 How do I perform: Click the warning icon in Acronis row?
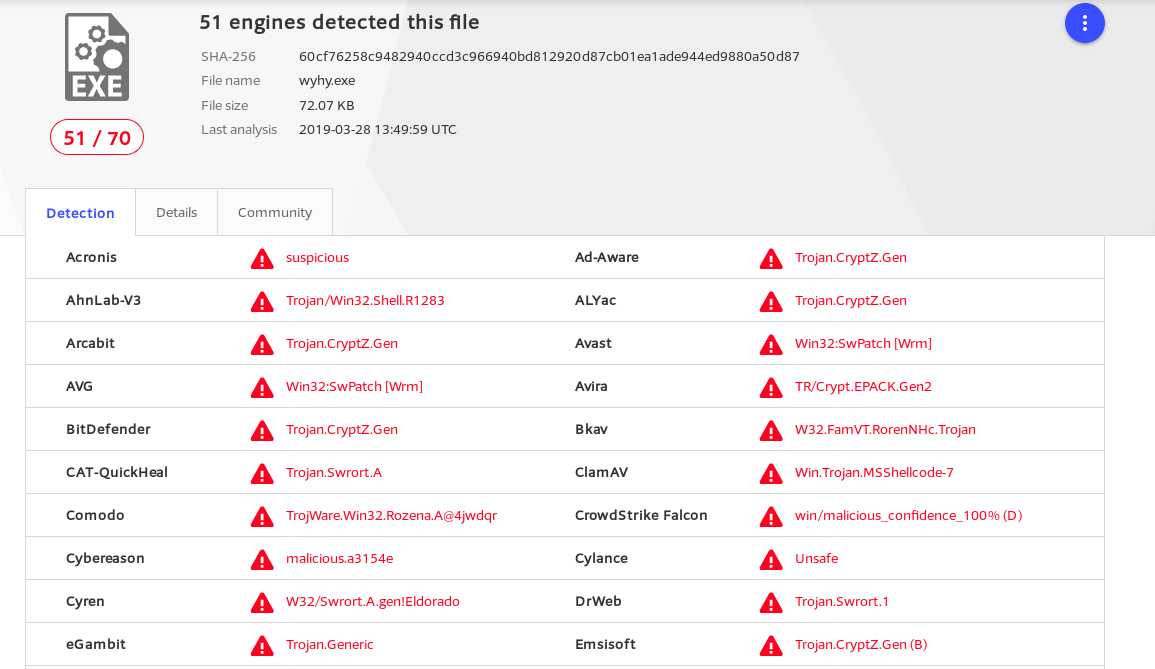pos(261,259)
